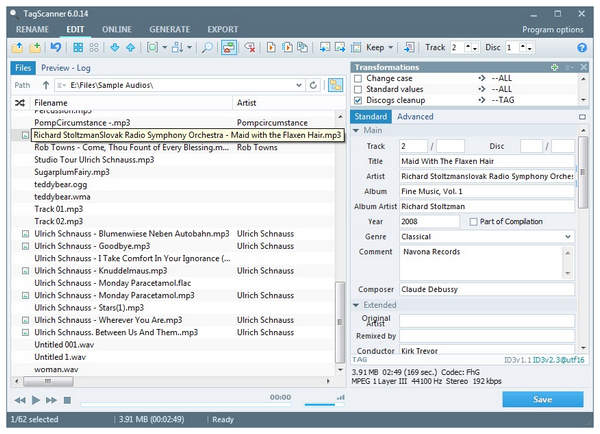Uncheck Discogs cleanup transformation
Viewport: 600px width, 434px height.
point(358,100)
